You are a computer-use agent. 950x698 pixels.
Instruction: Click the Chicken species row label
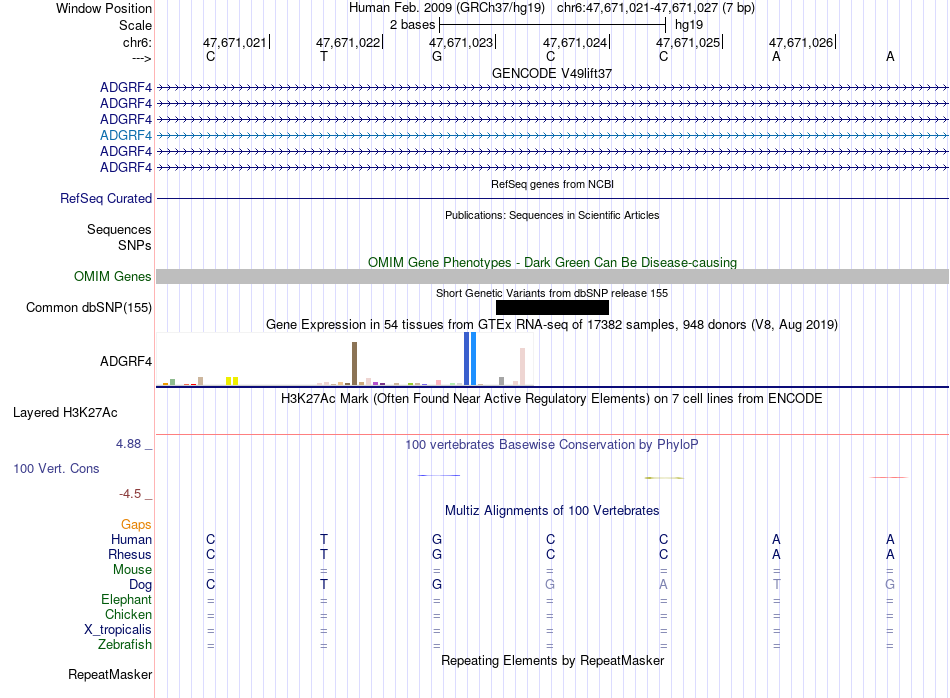pyautogui.click(x=128, y=614)
